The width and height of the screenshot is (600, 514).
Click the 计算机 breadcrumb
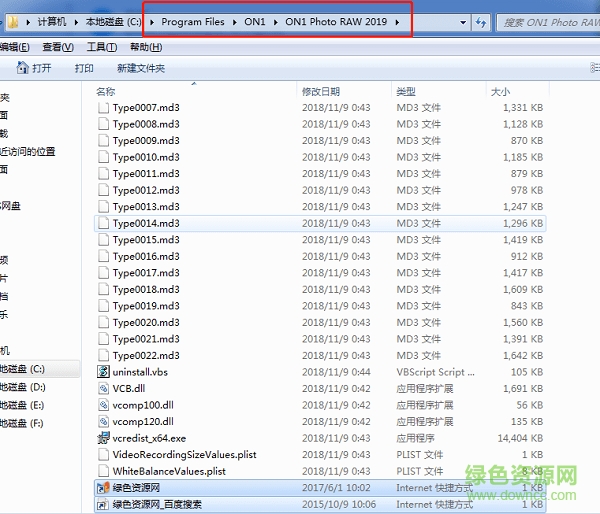tap(52, 22)
